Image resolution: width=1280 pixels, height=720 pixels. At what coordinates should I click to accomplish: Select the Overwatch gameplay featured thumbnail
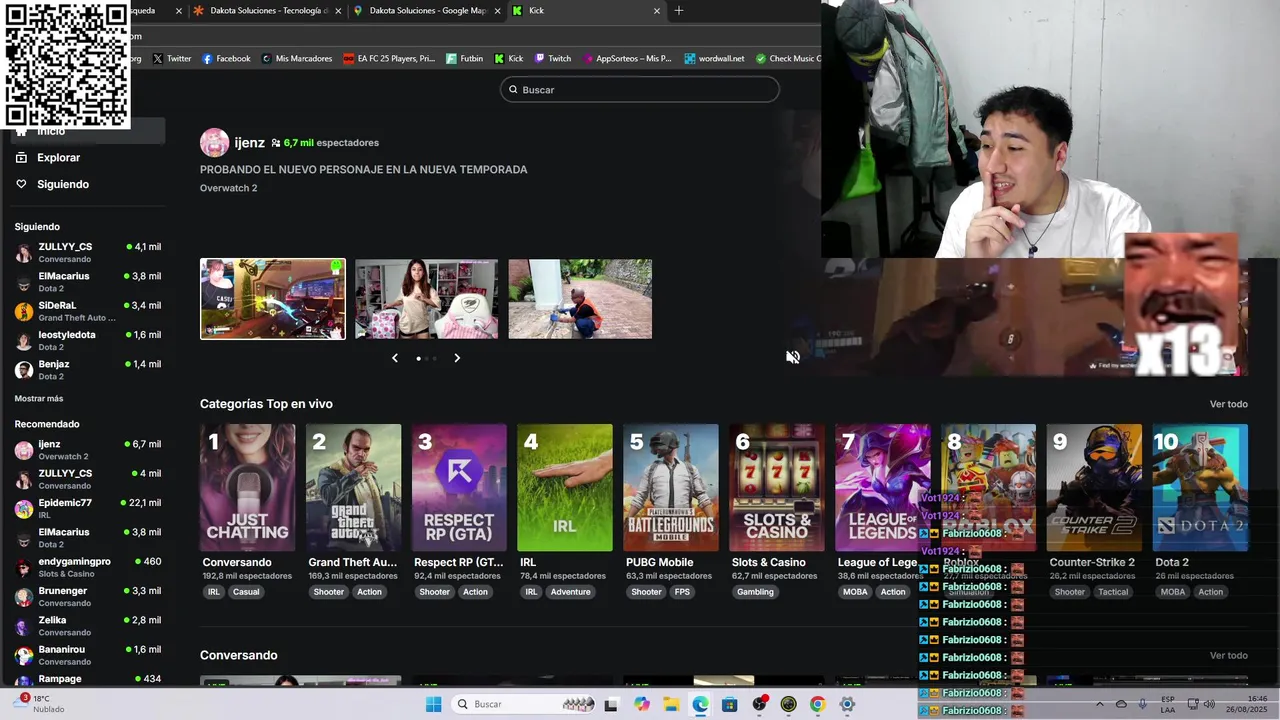point(272,299)
